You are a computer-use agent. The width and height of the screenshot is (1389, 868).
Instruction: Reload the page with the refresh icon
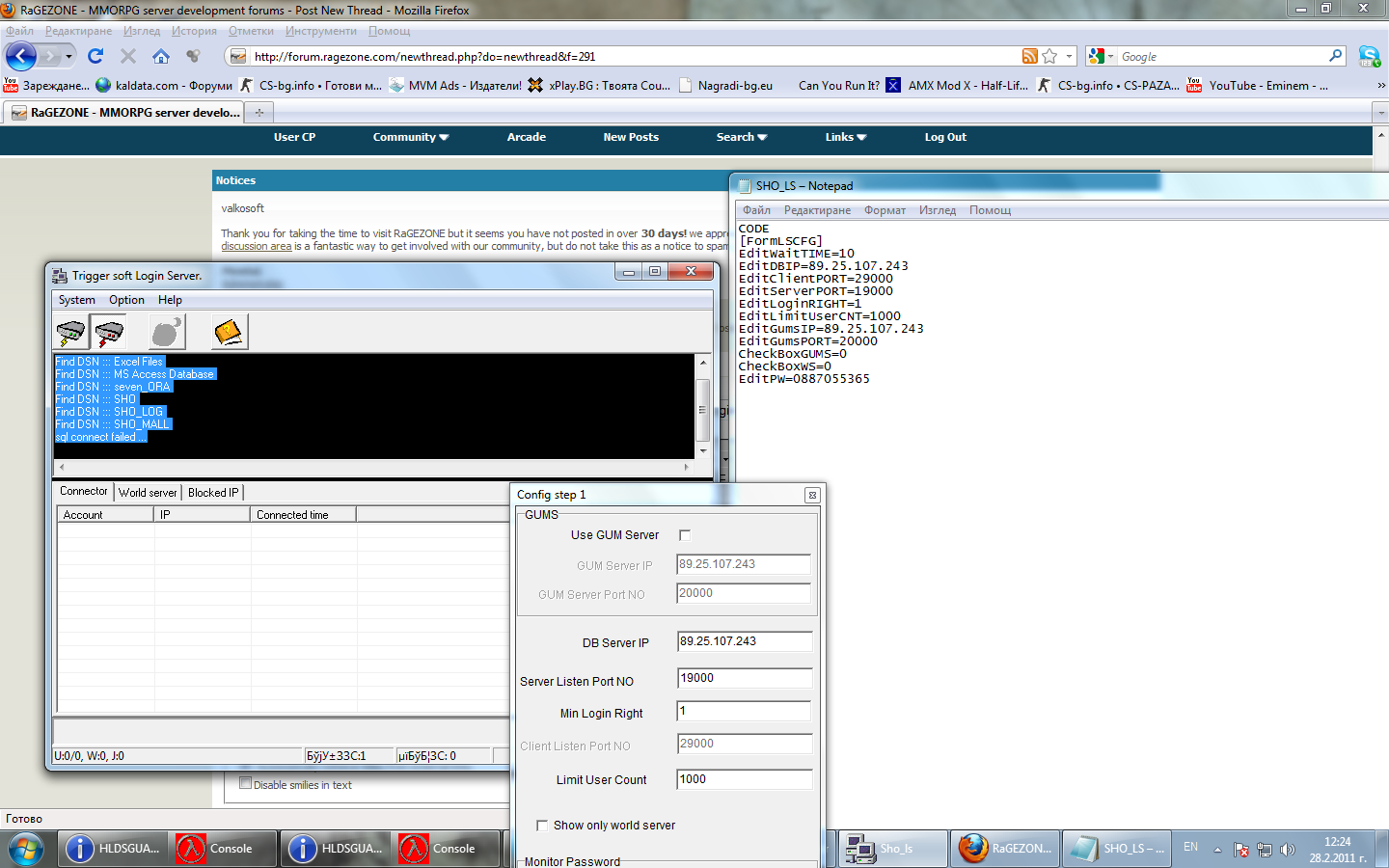tap(95, 56)
